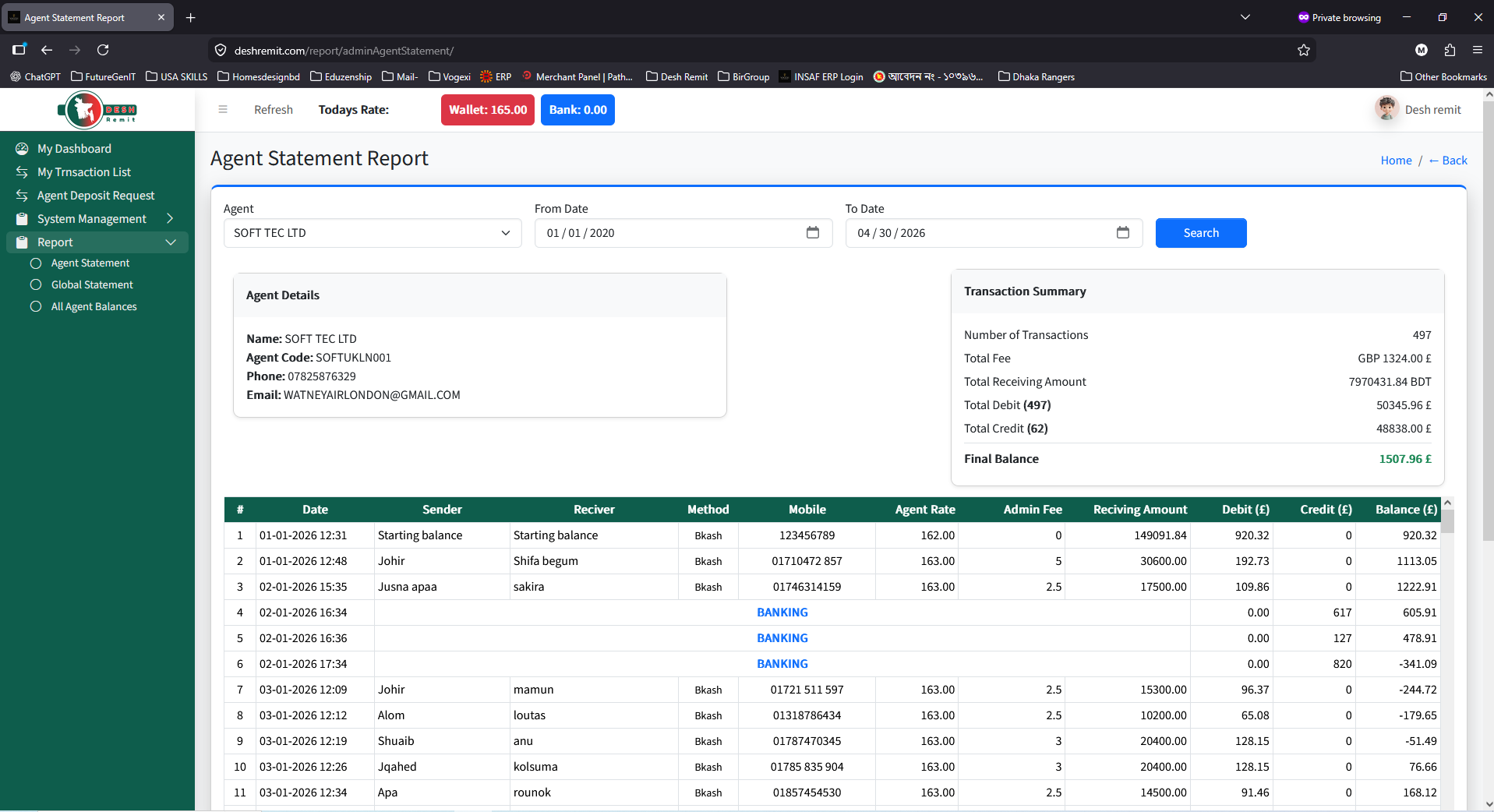Viewport: 1494px width, 812px height.
Task: Click the Desh Remit logo
Action: pos(97,110)
